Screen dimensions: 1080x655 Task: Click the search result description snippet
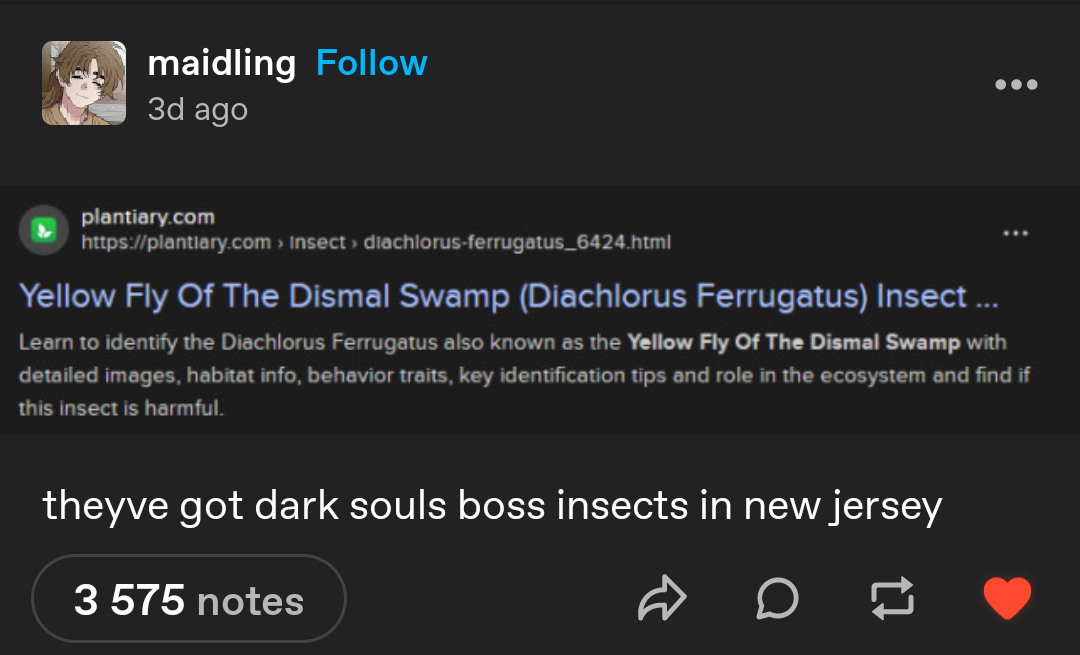click(524, 375)
